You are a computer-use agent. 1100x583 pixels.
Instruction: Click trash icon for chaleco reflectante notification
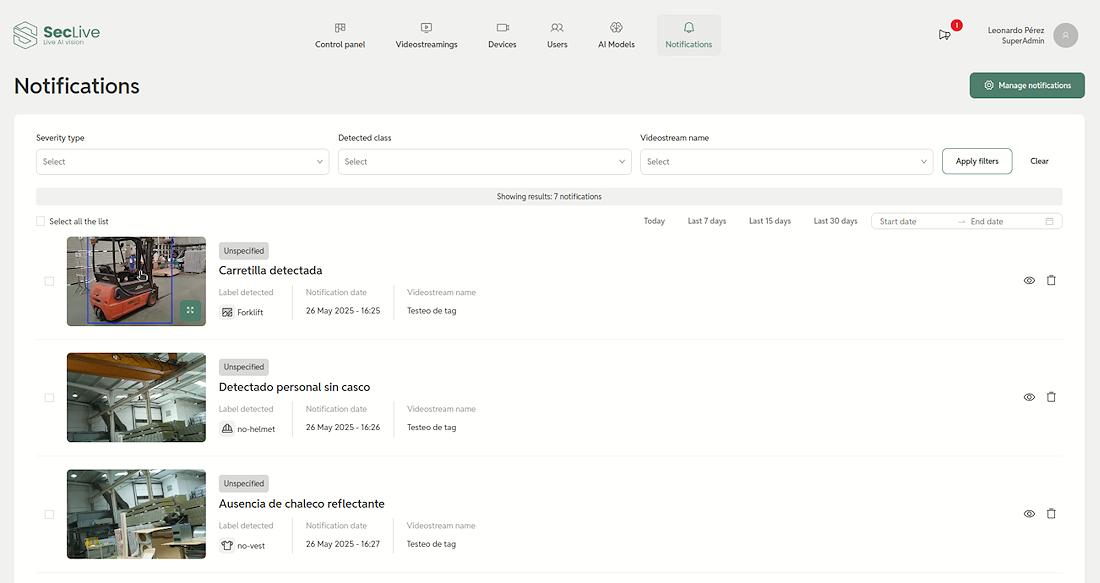point(1051,514)
